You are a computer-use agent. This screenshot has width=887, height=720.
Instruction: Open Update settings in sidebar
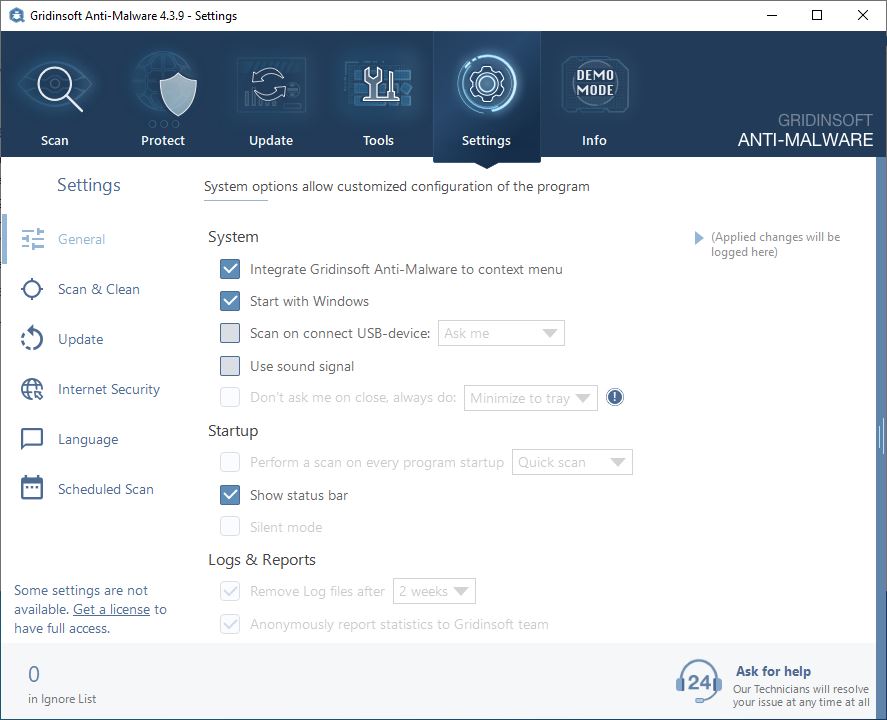point(81,339)
